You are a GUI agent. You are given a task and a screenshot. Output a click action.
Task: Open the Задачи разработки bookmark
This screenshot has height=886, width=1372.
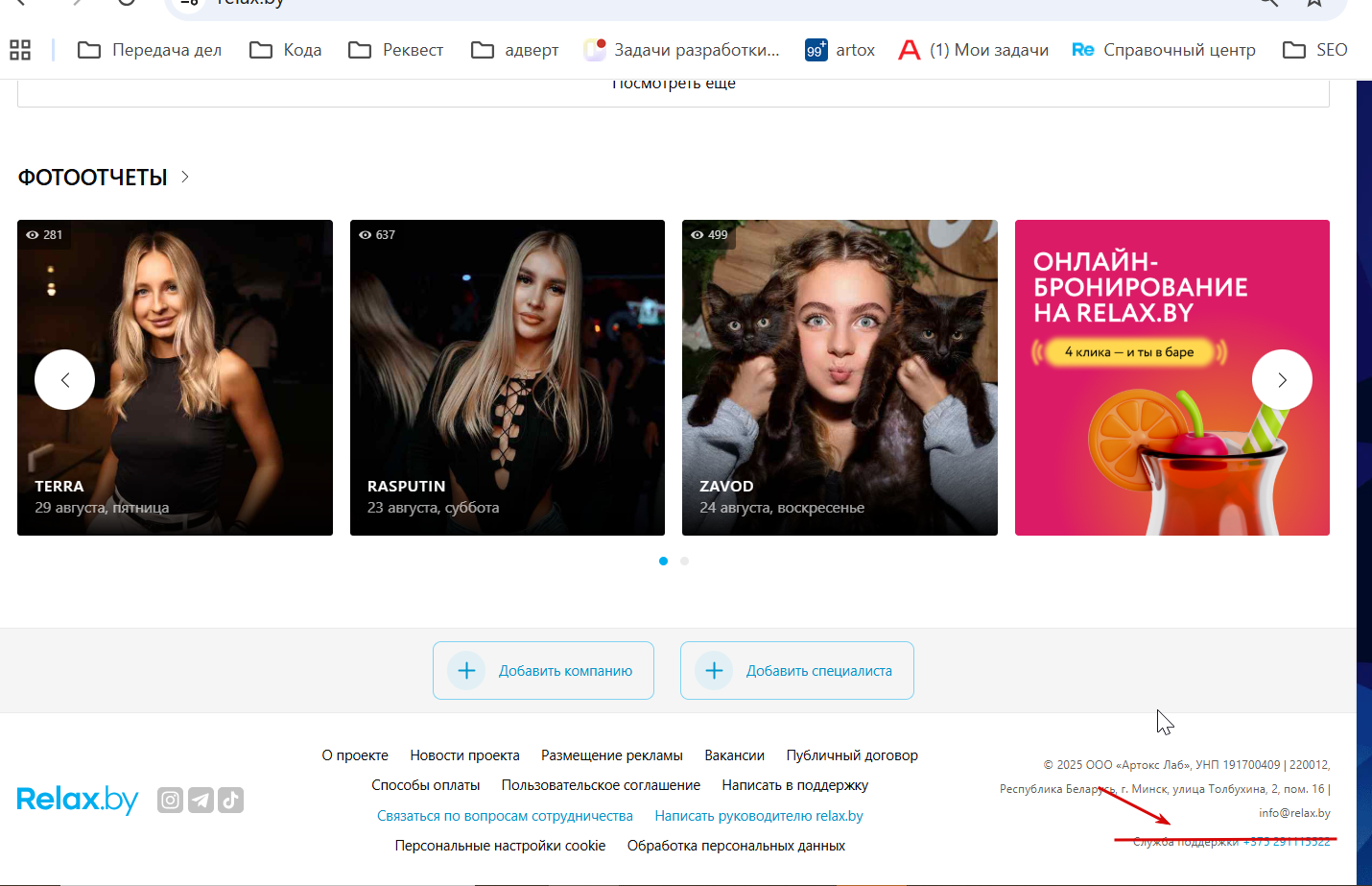682,50
